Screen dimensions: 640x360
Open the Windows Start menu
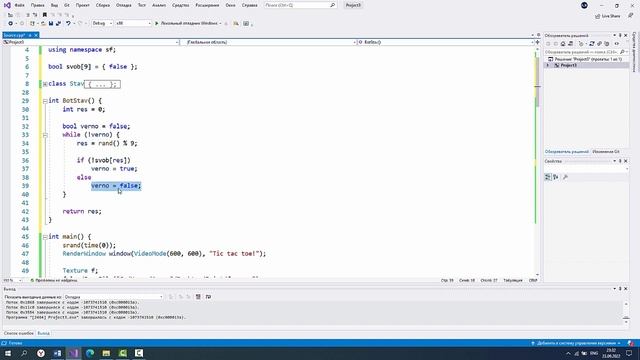tap(8, 353)
